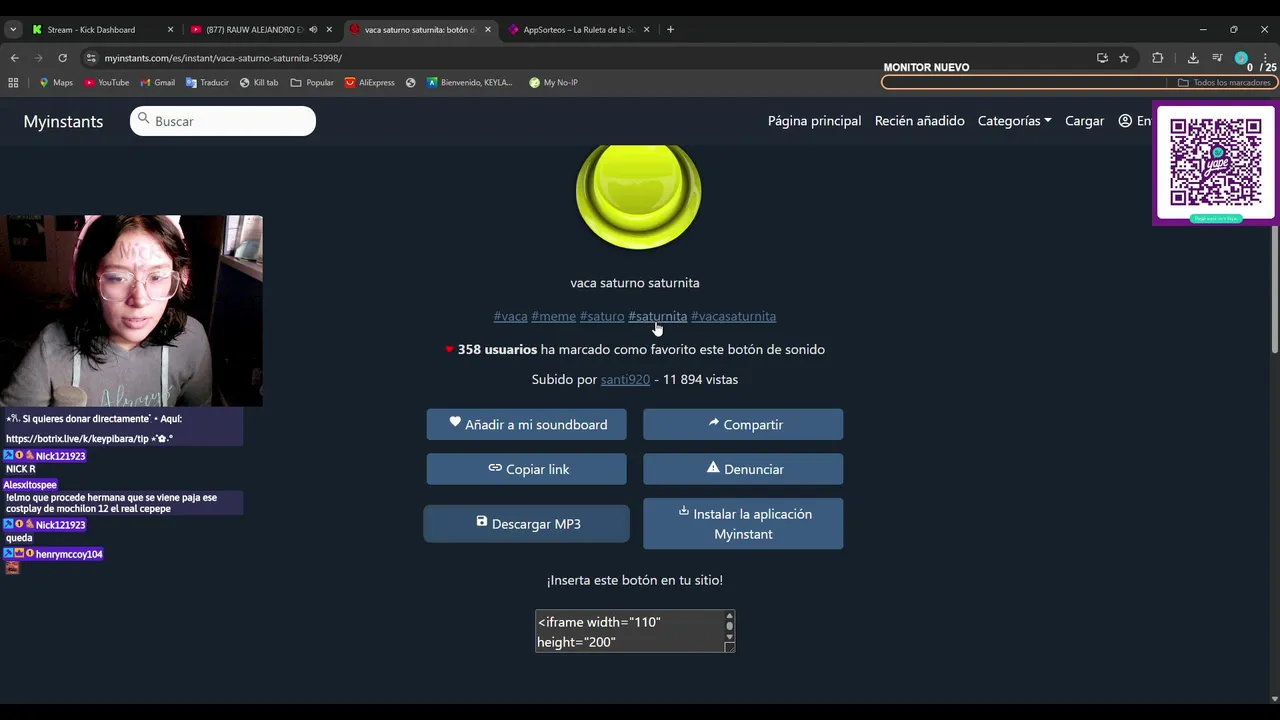This screenshot has width=1280, height=720.
Task: Open the Traducir bookmark
Action: click(x=207, y=83)
